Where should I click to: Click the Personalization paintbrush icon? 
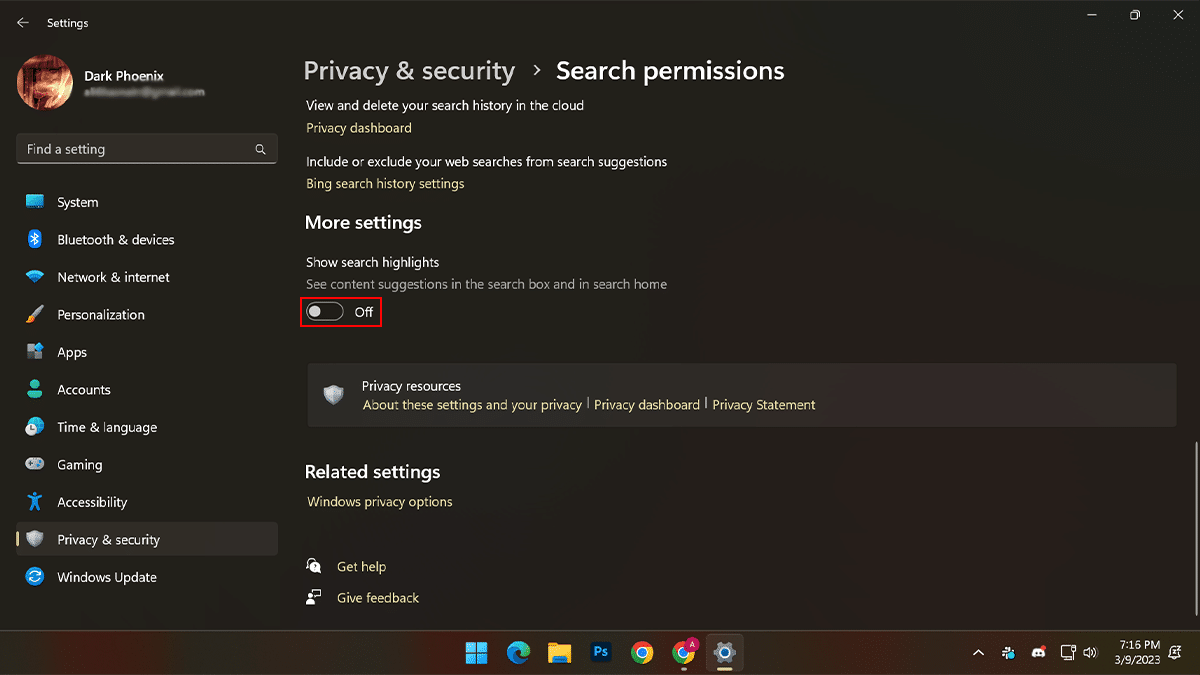[x=35, y=315]
